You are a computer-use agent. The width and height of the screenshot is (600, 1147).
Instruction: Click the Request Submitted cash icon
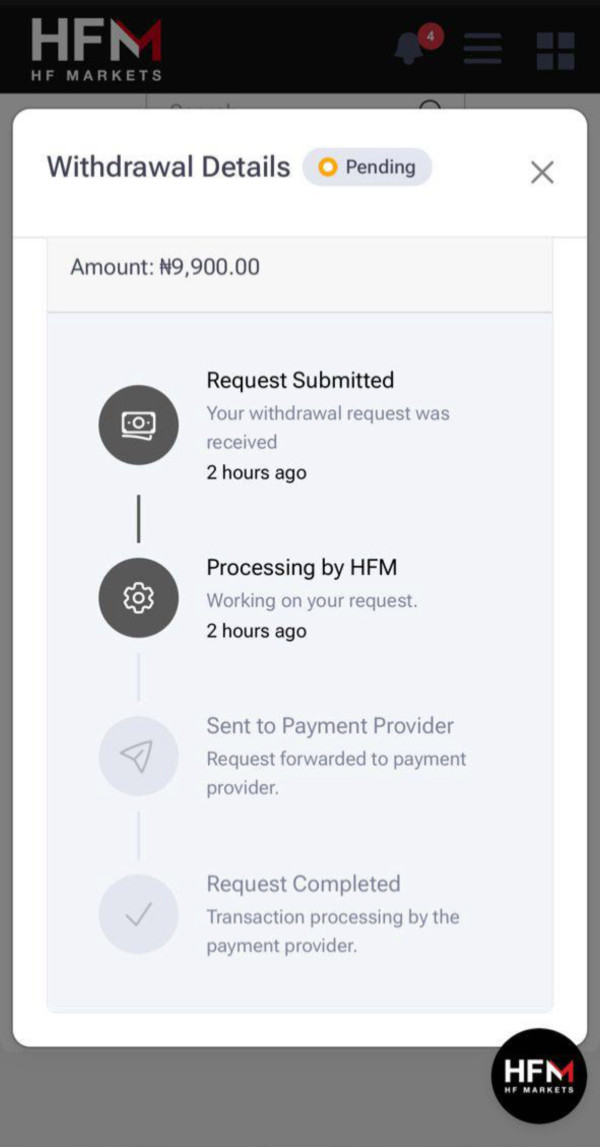(138, 425)
